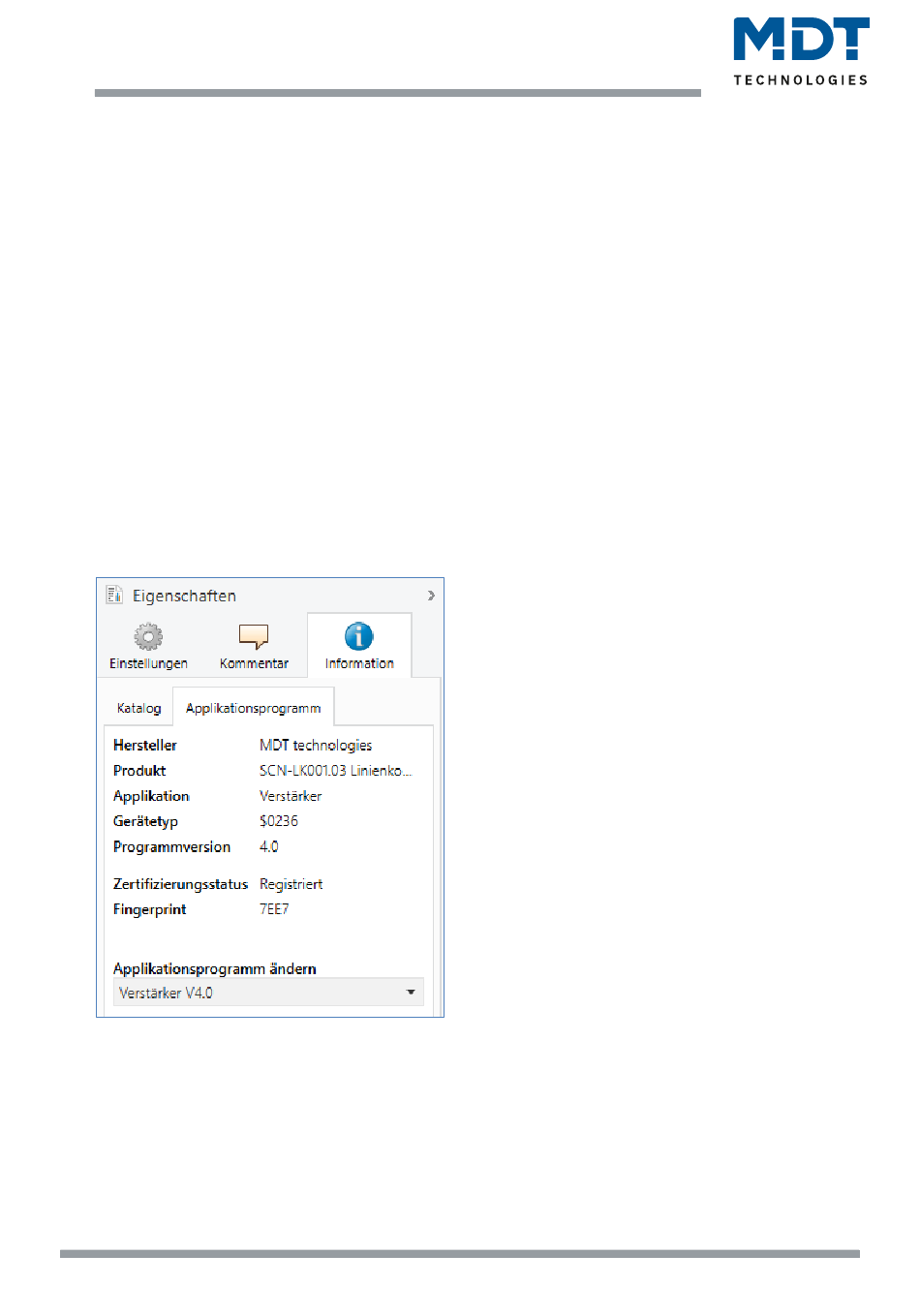The height and width of the screenshot is (1316, 920).
Task: Open the Kommentar speech bubble icon
Action: [254, 636]
